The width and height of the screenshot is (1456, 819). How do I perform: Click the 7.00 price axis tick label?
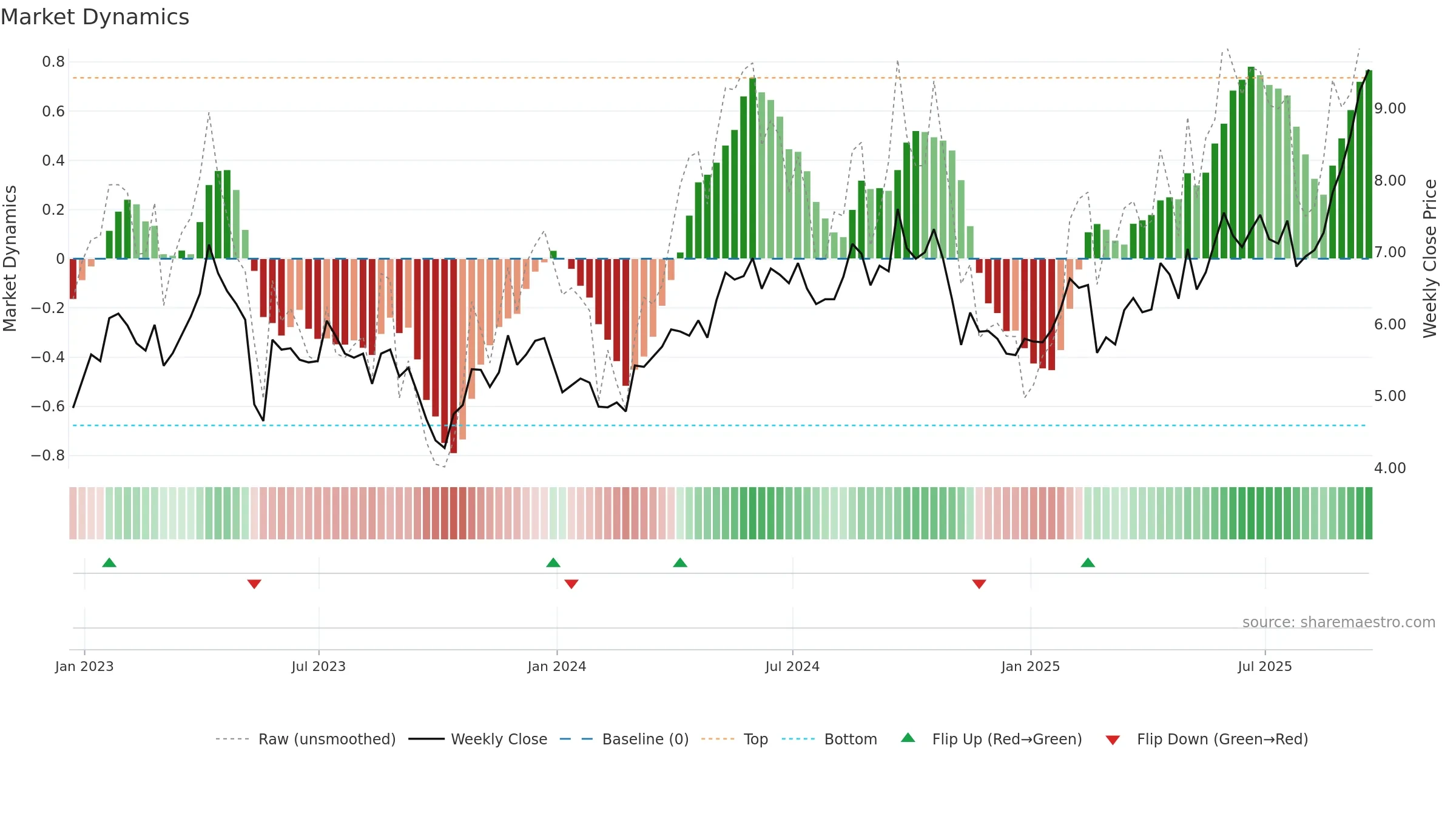coord(1390,252)
